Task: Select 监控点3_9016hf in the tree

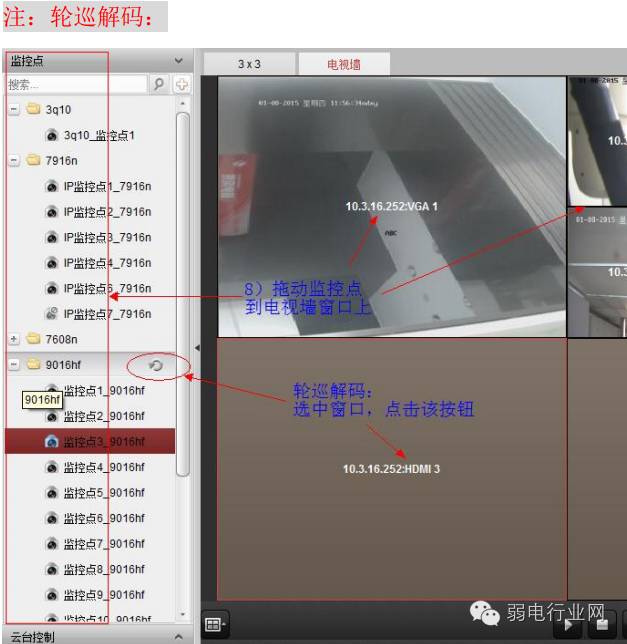Action: click(90, 442)
